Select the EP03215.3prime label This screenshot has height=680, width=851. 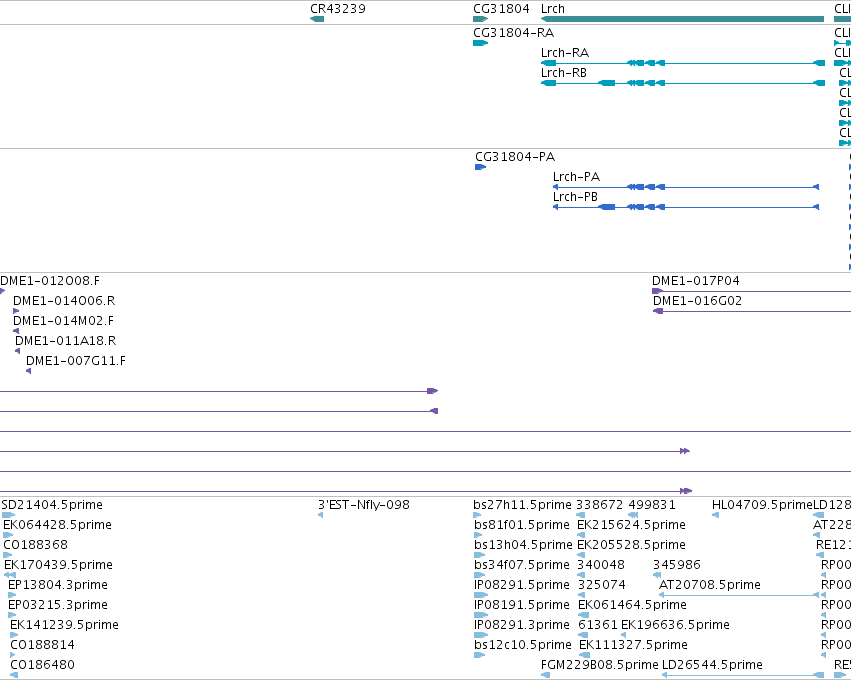(58, 605)
